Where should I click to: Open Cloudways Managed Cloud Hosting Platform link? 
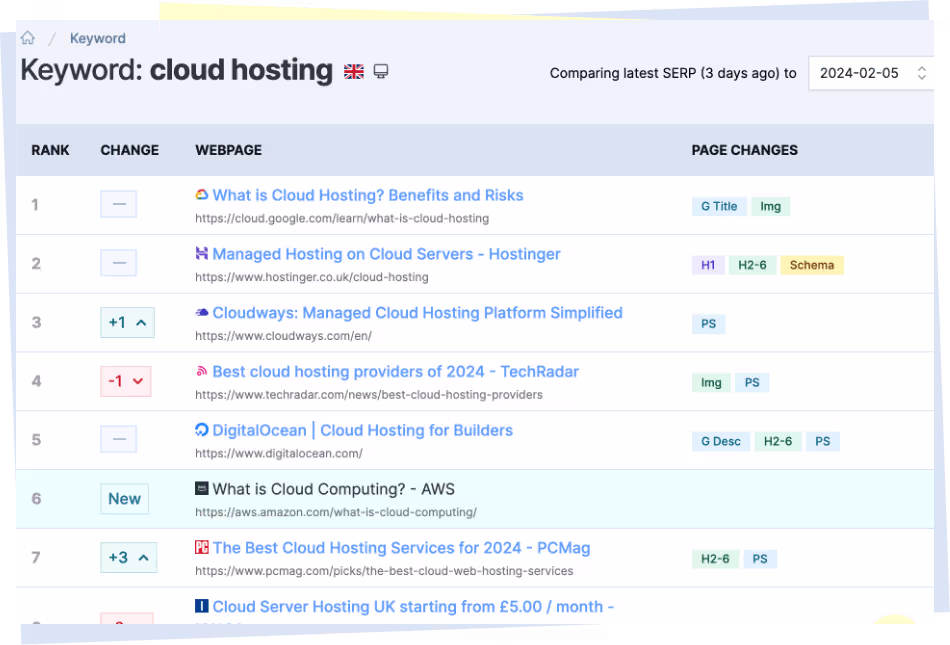click(x=417, y=313)
